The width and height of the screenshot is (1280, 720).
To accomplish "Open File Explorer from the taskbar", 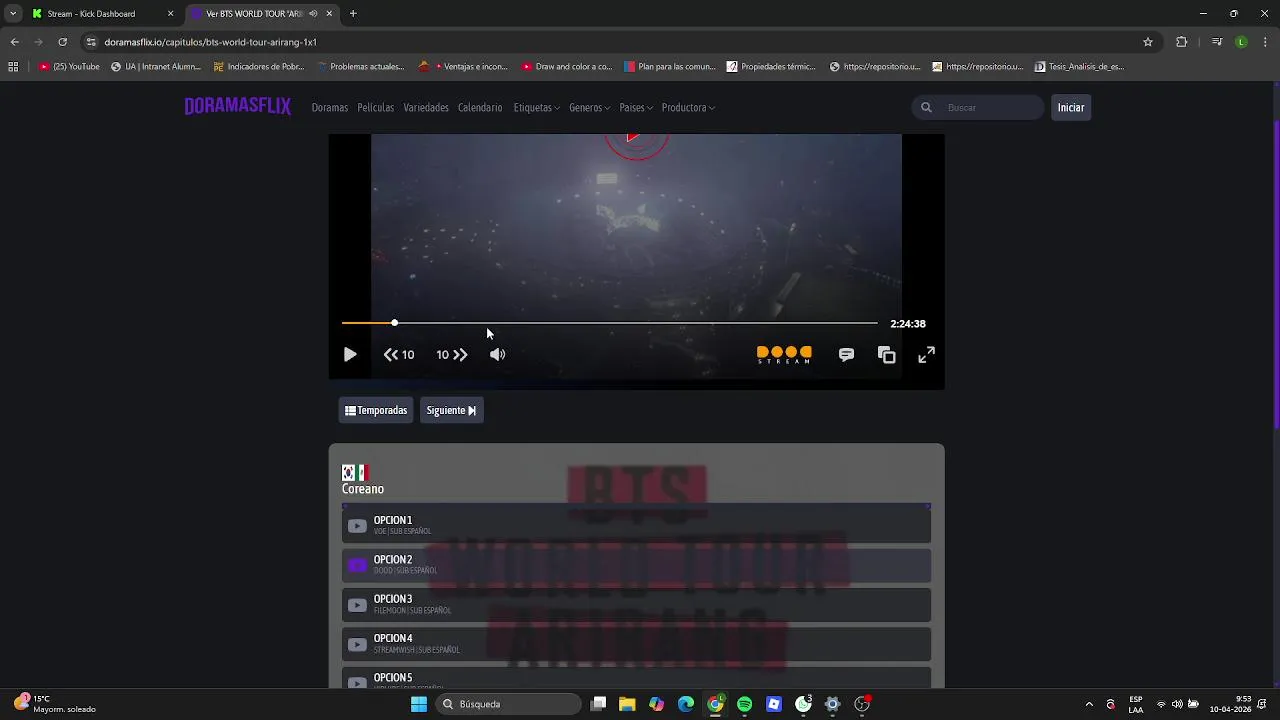I will [627, 704].
